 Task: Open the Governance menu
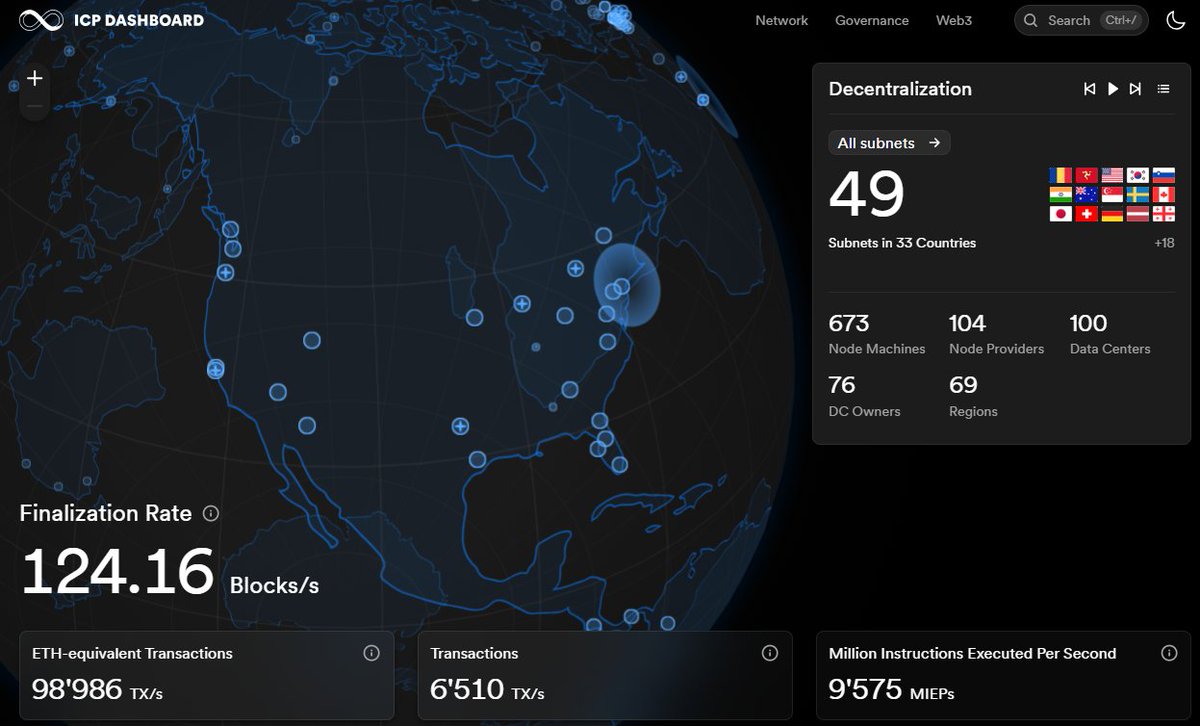(872, 20)
